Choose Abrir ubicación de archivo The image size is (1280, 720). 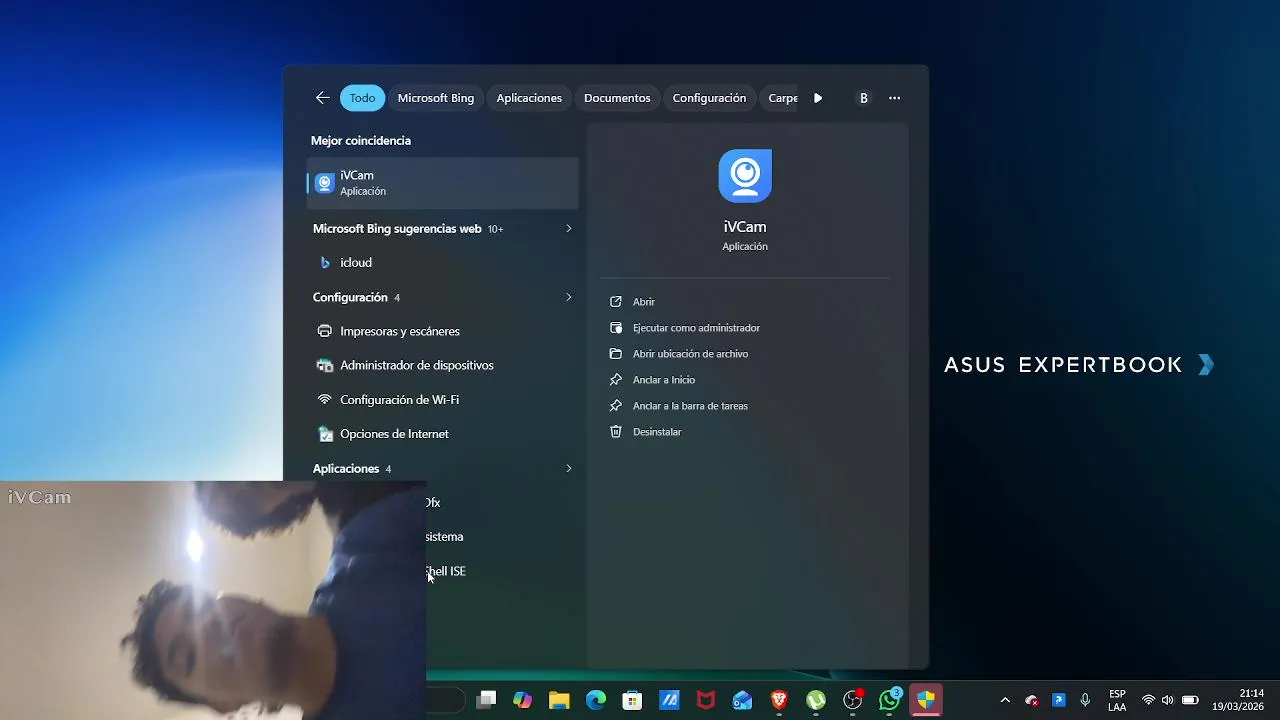(690, 354)
